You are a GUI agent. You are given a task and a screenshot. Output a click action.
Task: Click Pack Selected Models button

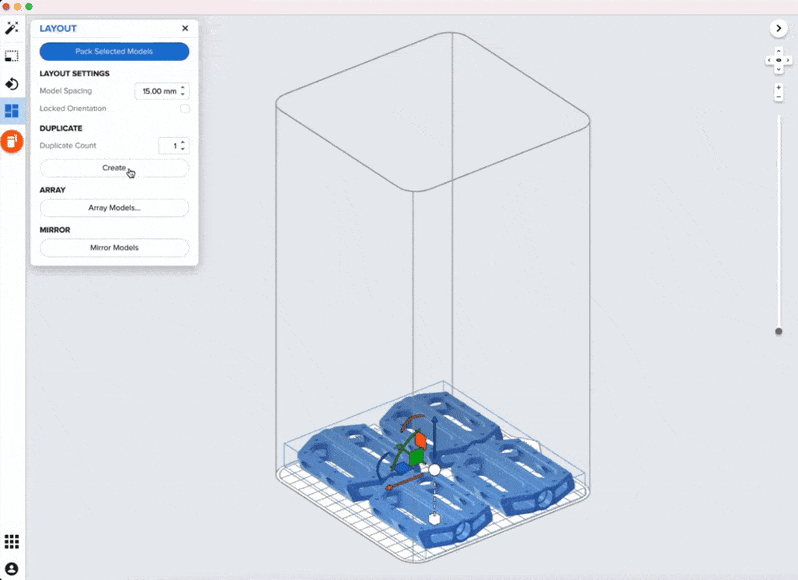pyautogui.click(x=115, y=51)
